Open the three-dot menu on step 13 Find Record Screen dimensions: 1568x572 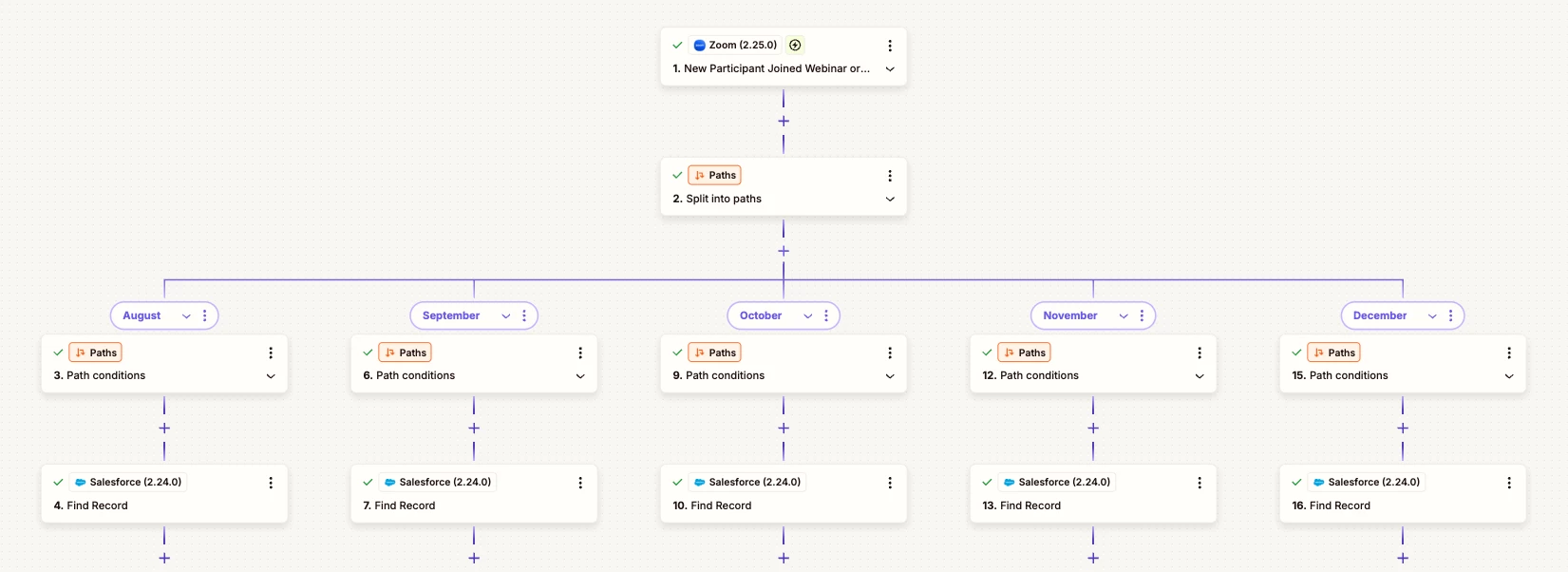click(1200, 483)
